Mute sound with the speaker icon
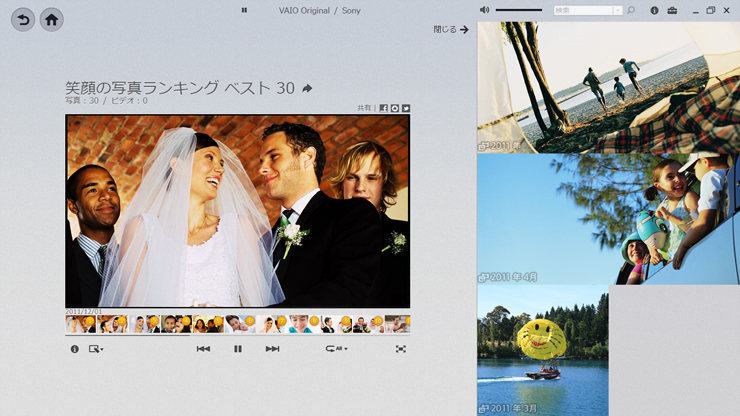The width and height of the screenshot is (740, 416). point(485,10)
